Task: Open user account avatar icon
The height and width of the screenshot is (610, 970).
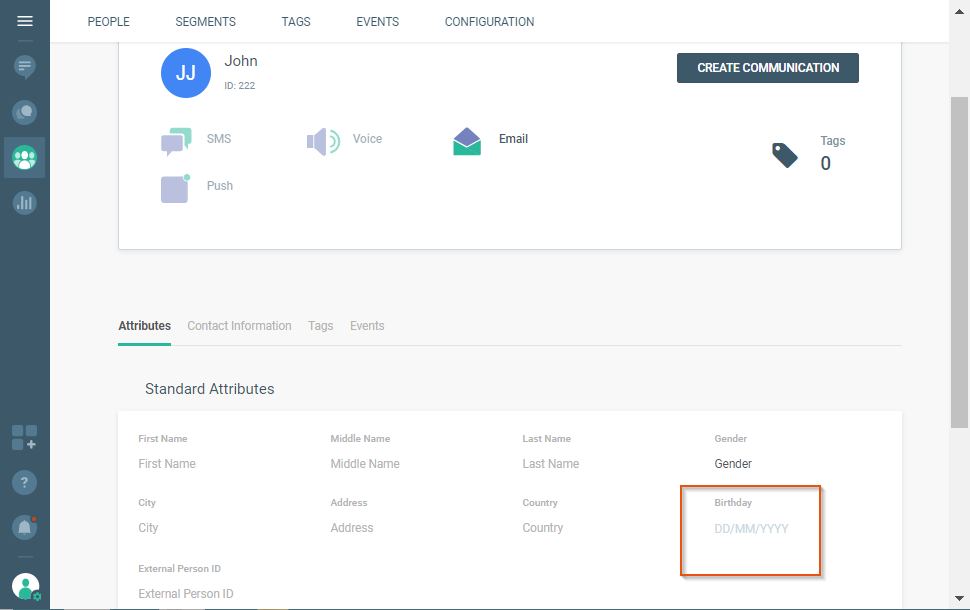Action: point(26,587)
